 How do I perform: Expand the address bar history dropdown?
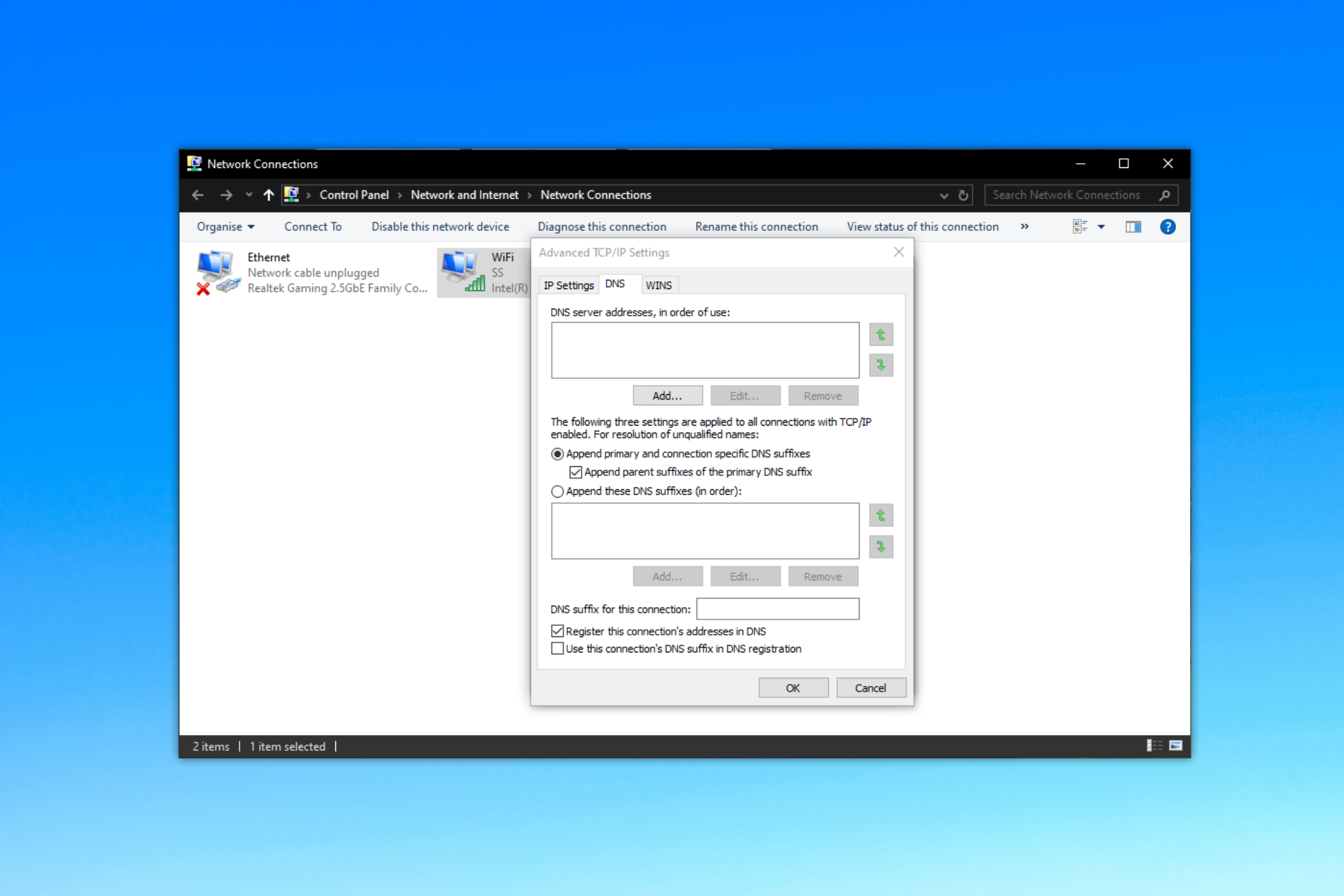tap(944, 195)
